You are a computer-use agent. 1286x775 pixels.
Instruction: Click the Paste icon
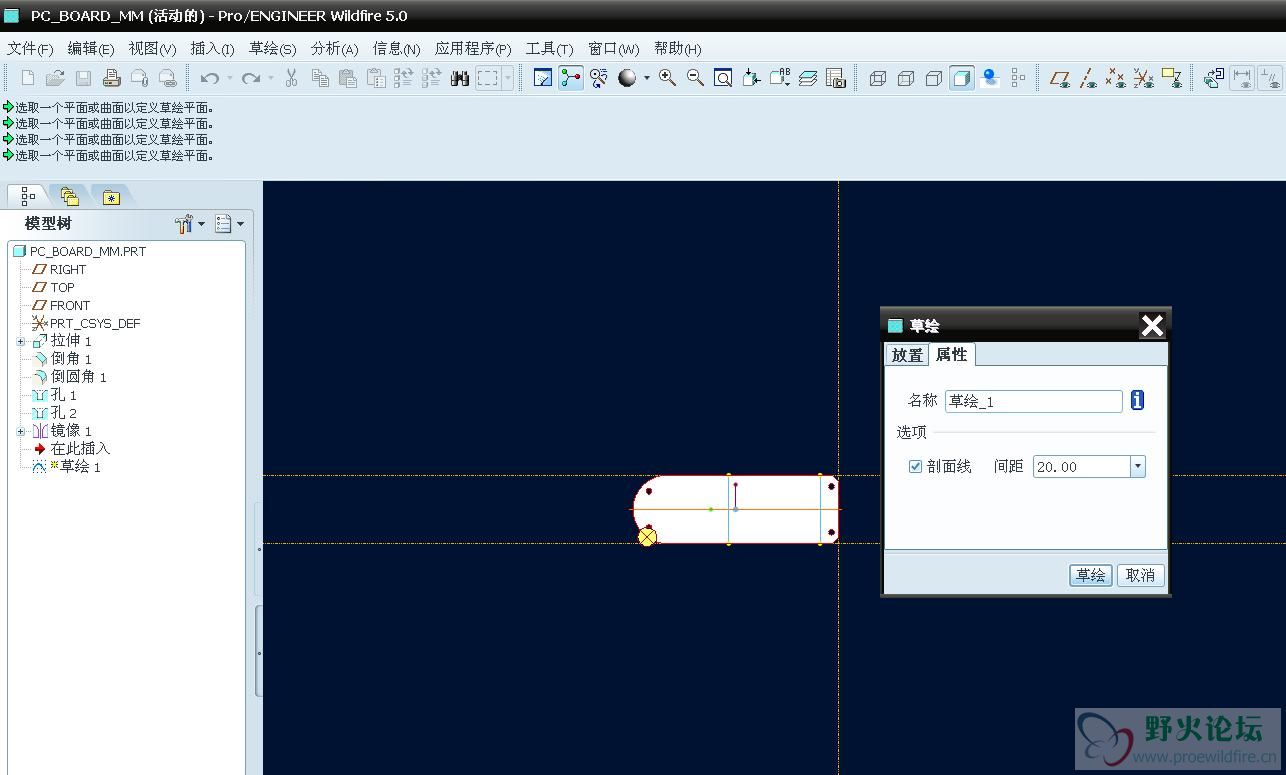pos(348,78)
